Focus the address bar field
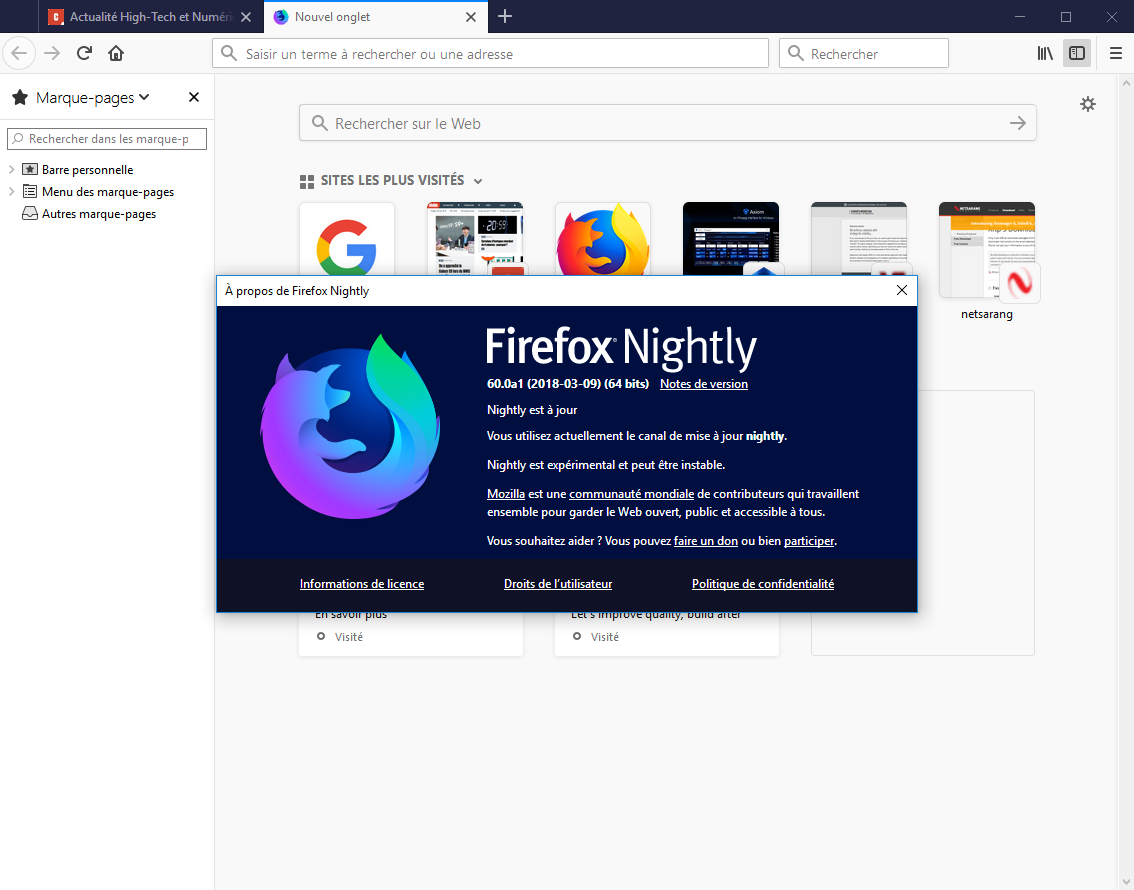The width and height of the screenshot is (1134, 890). point(490,54)
